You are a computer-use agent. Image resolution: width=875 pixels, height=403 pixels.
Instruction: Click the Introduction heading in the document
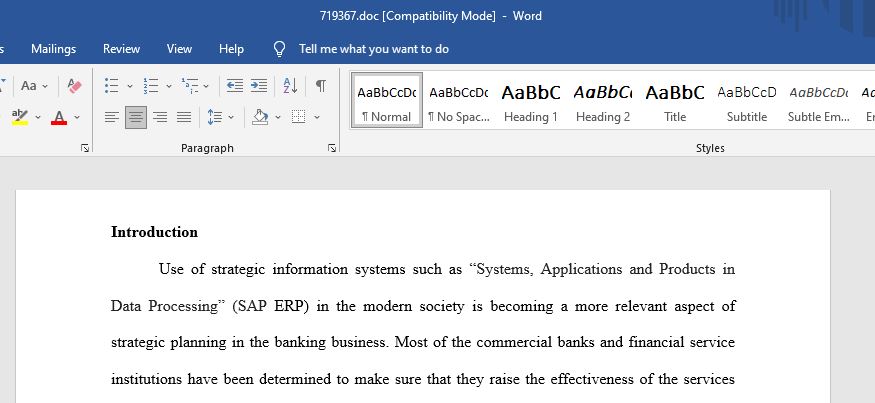155,232
